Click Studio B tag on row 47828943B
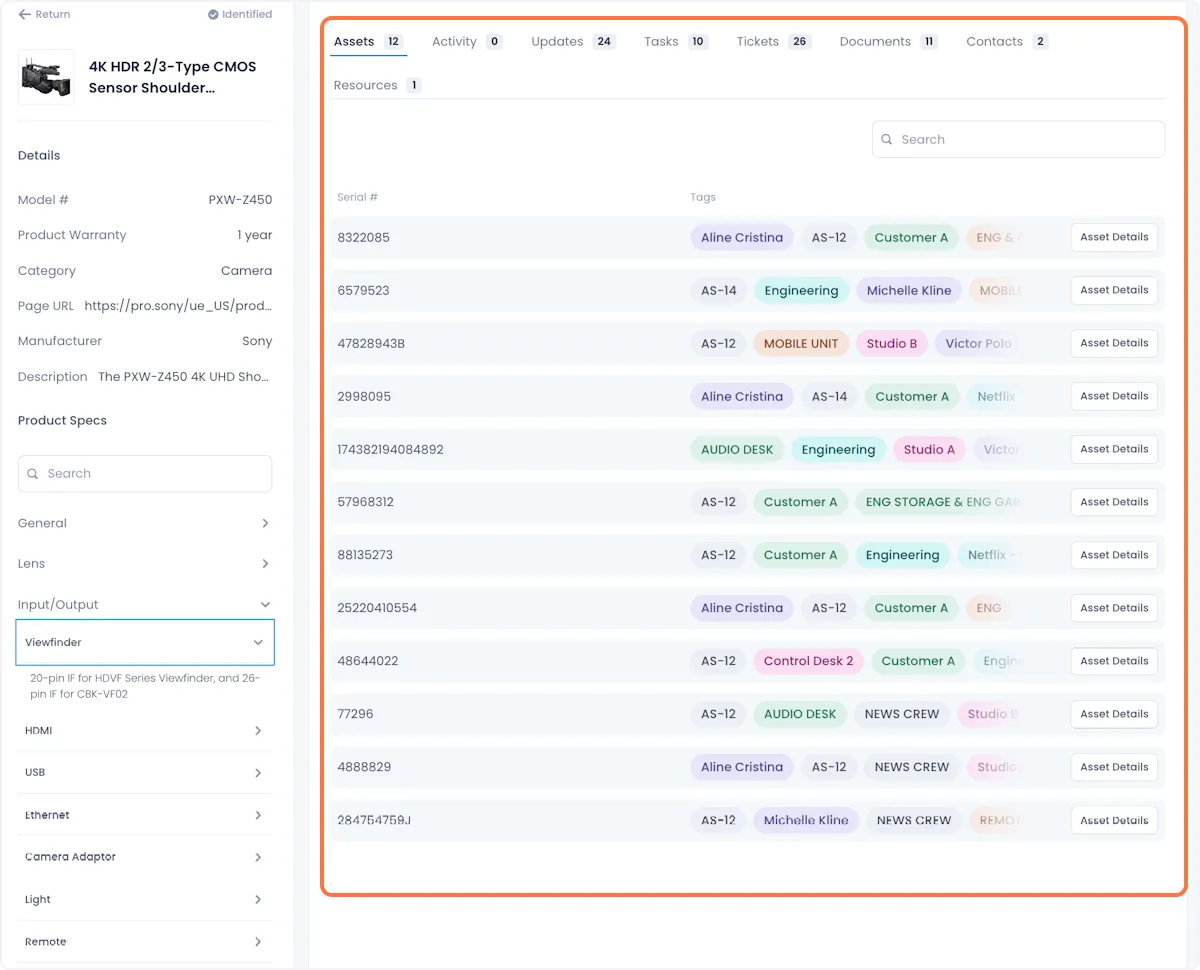Screen dimensions: 1200x970 click(892, 344)
